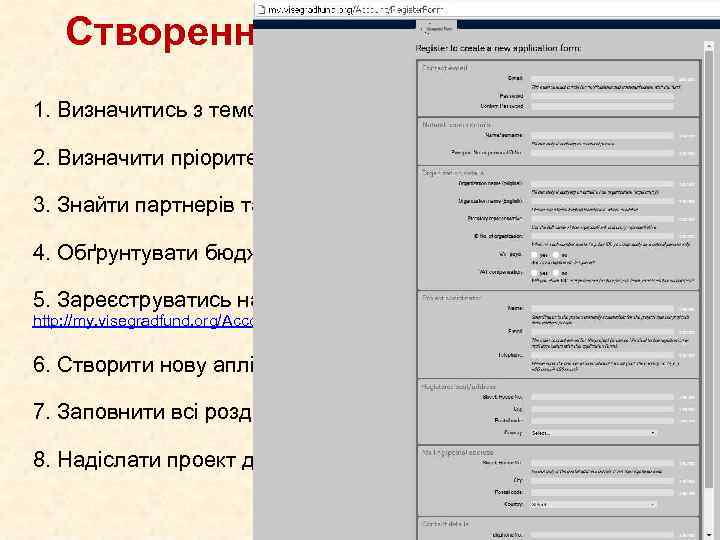Image resolution: width=720 pixels, height=540 pixels.
Task: Select the browser tab above the form
Action: coord(436,28)
